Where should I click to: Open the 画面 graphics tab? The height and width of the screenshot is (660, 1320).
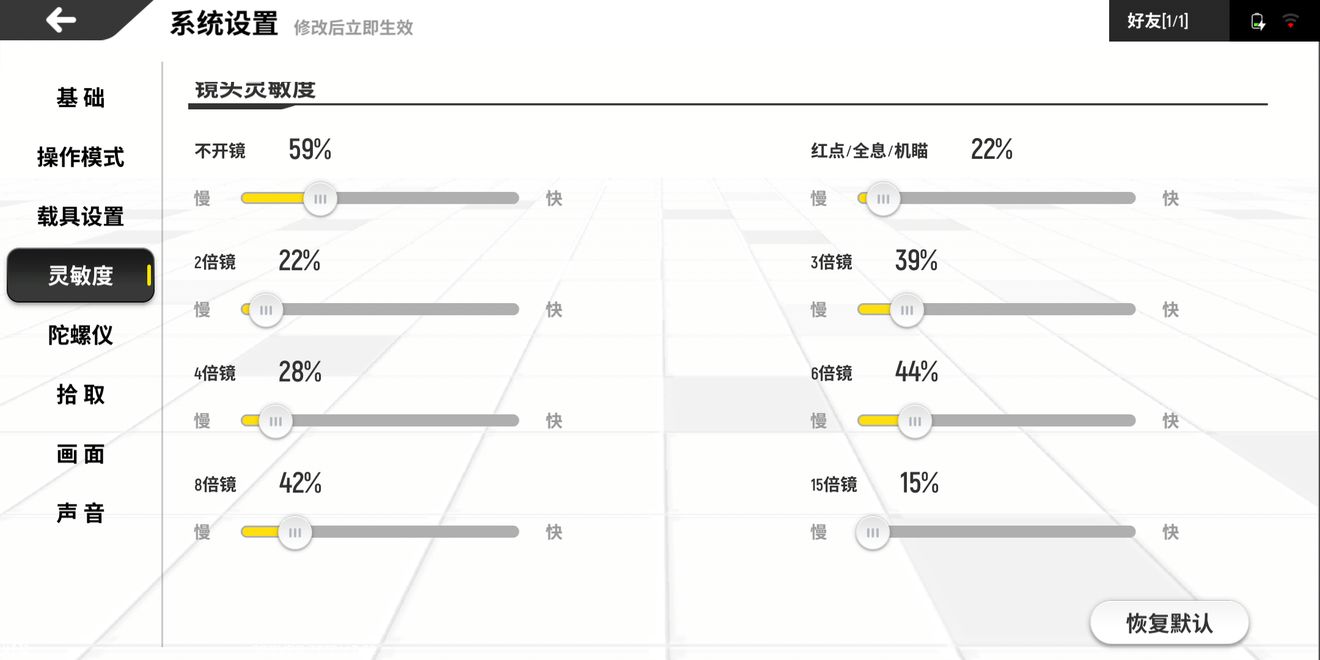coord(81,454)
